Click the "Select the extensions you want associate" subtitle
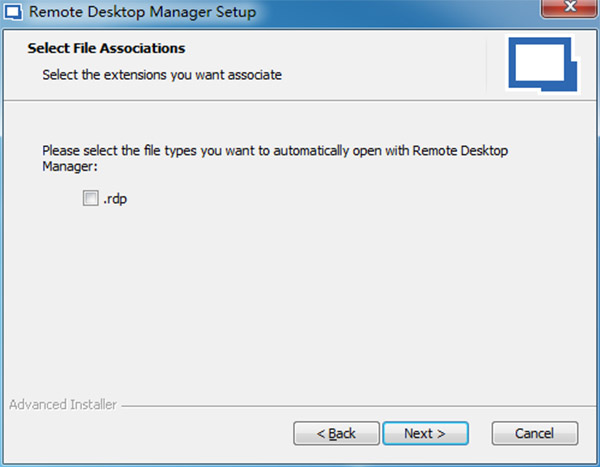 click(x=162, y=74)
